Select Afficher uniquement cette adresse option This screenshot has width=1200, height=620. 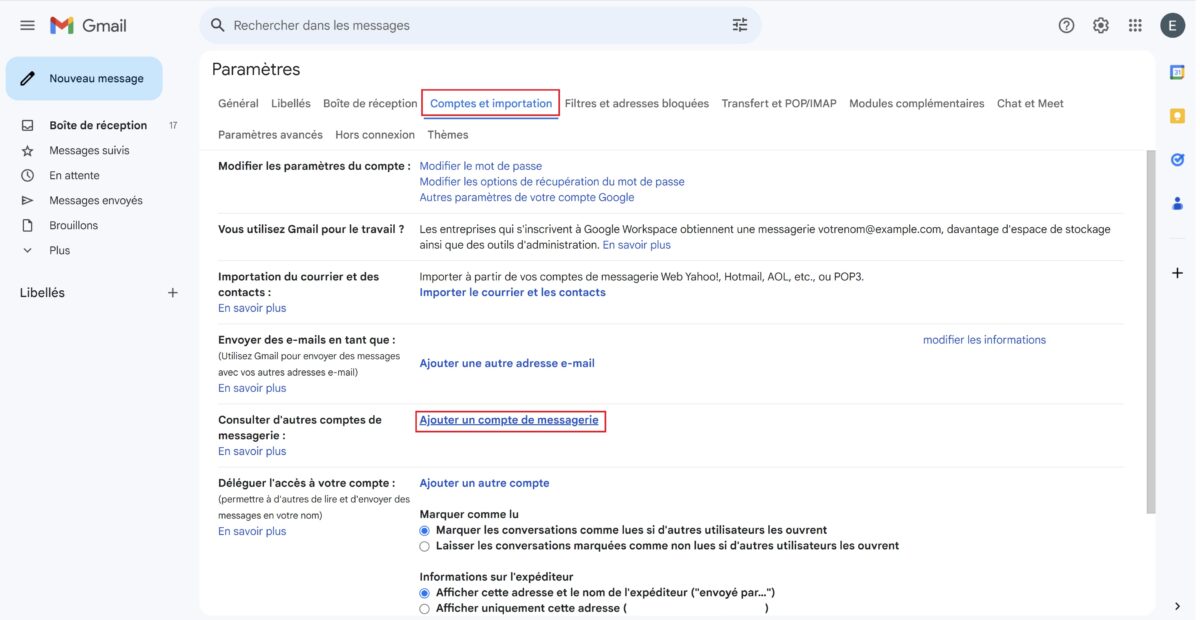click(423, 608)
